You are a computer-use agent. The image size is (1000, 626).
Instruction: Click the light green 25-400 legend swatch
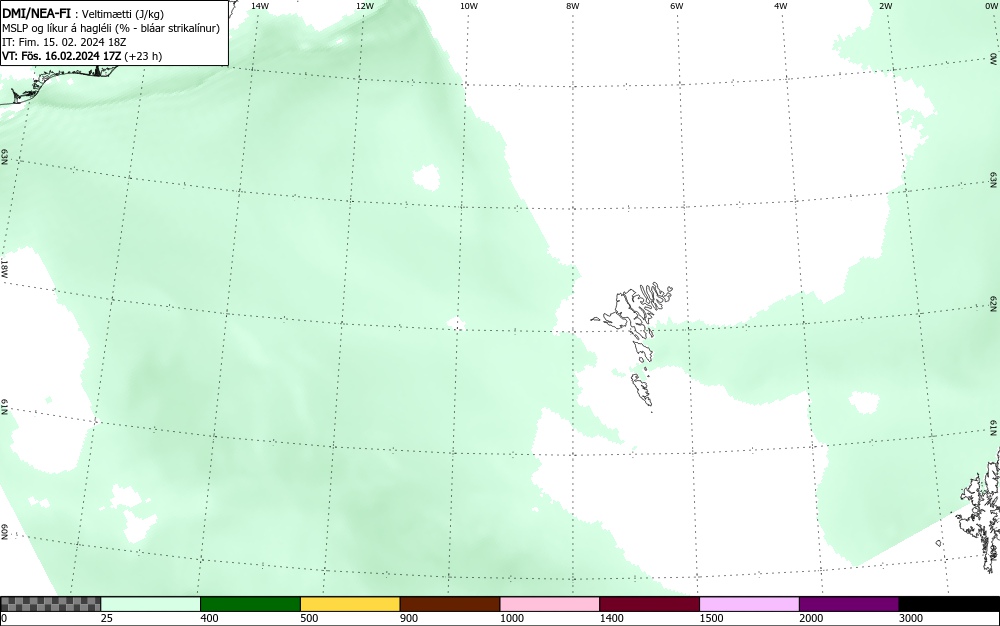151,604
